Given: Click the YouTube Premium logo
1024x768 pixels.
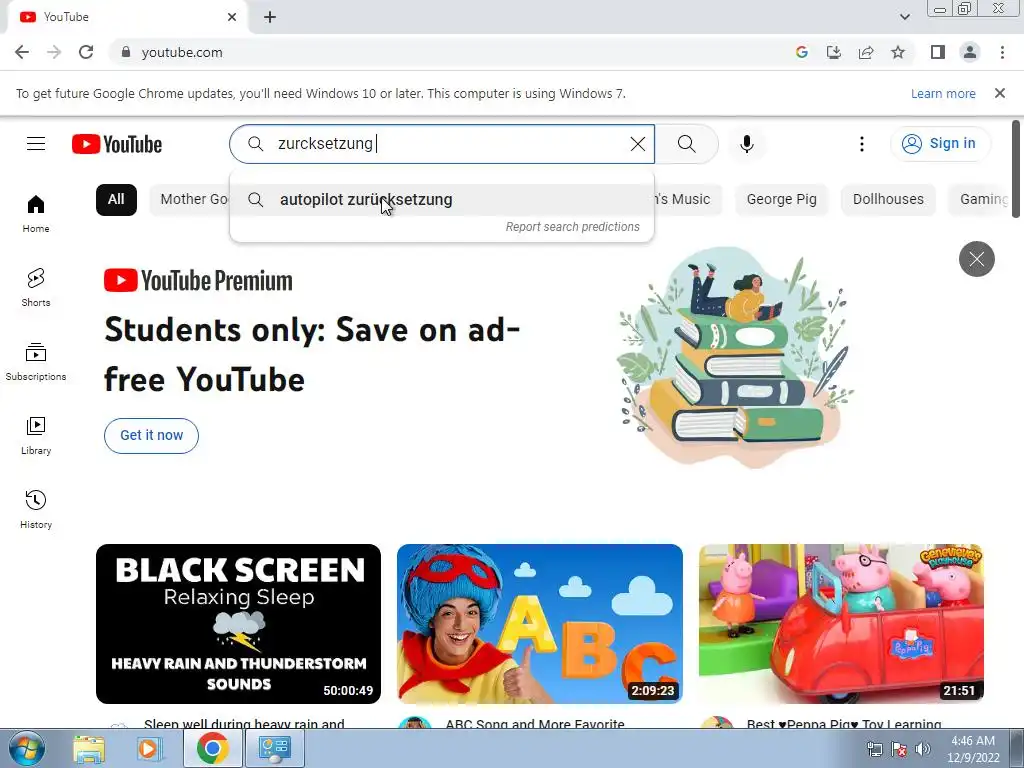Looking at the screenshot, I should tap(198, 281).
